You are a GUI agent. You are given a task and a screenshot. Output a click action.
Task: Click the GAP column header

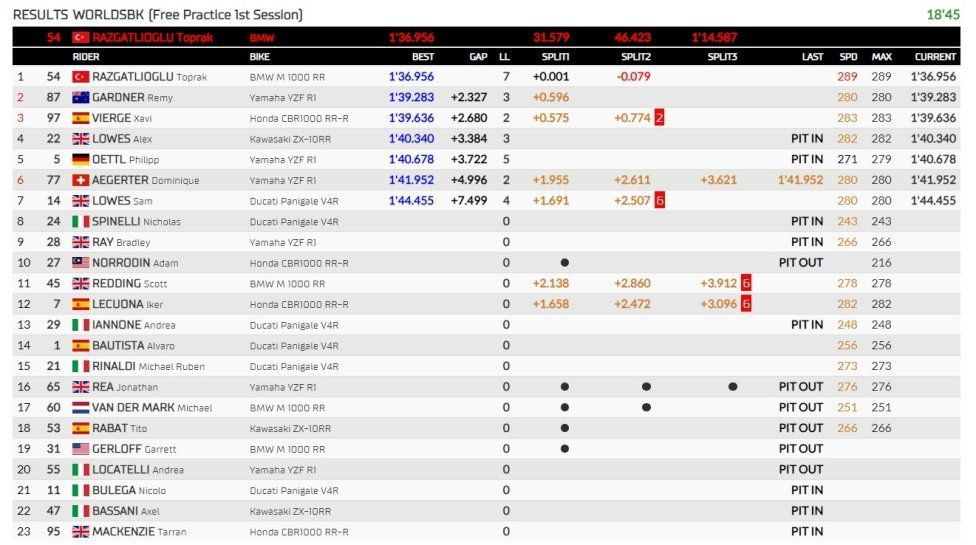pyautogui.click(x=478, y=57)
